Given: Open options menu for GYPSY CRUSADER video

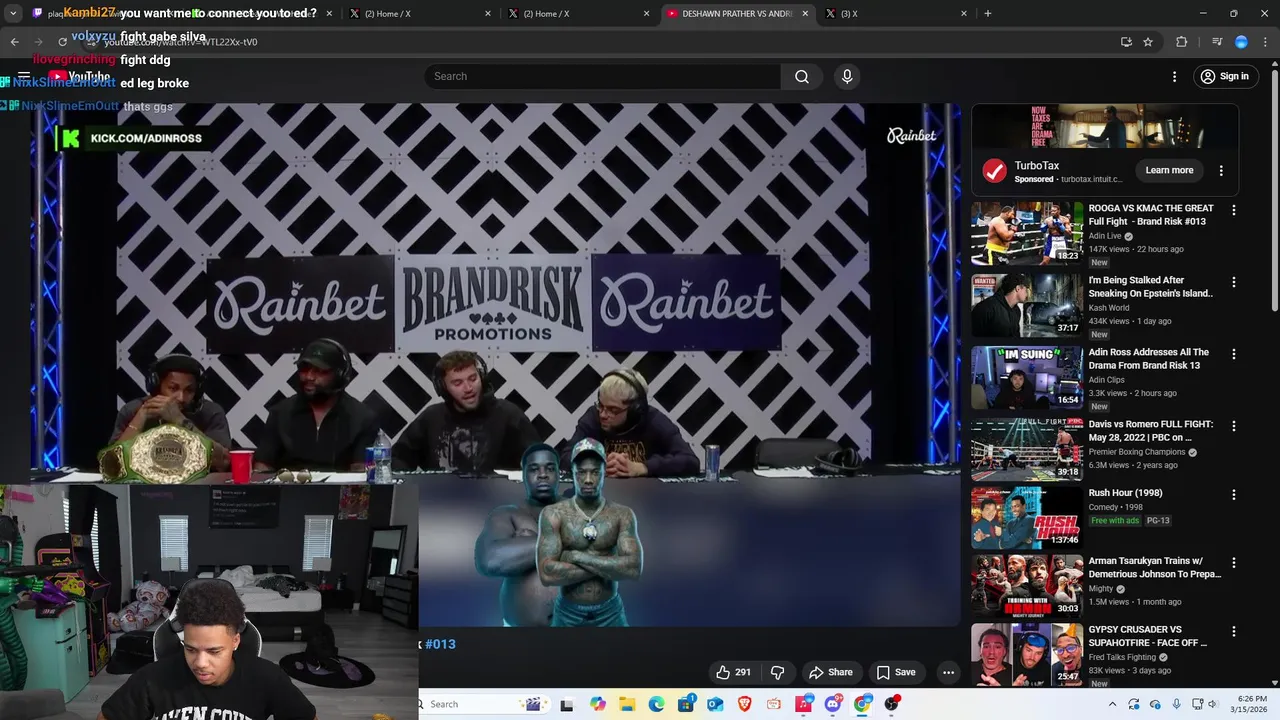Looking at the screenshot, I should tap(1234, 632).
